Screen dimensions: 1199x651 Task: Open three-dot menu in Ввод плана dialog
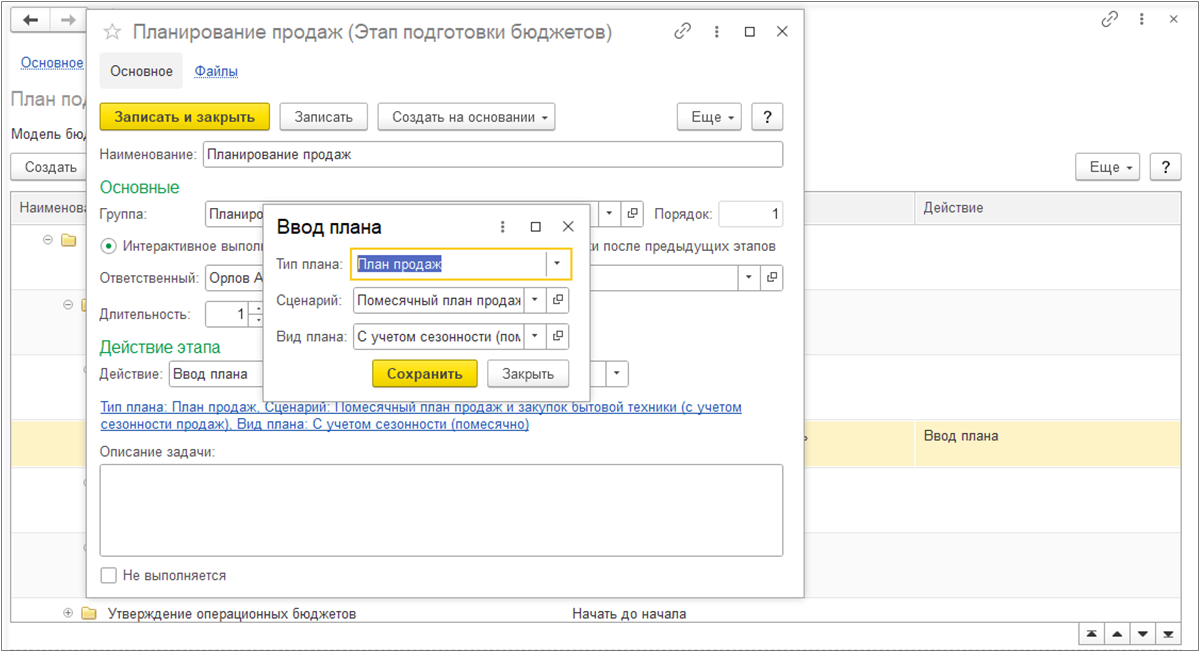[x=503, y=227]
